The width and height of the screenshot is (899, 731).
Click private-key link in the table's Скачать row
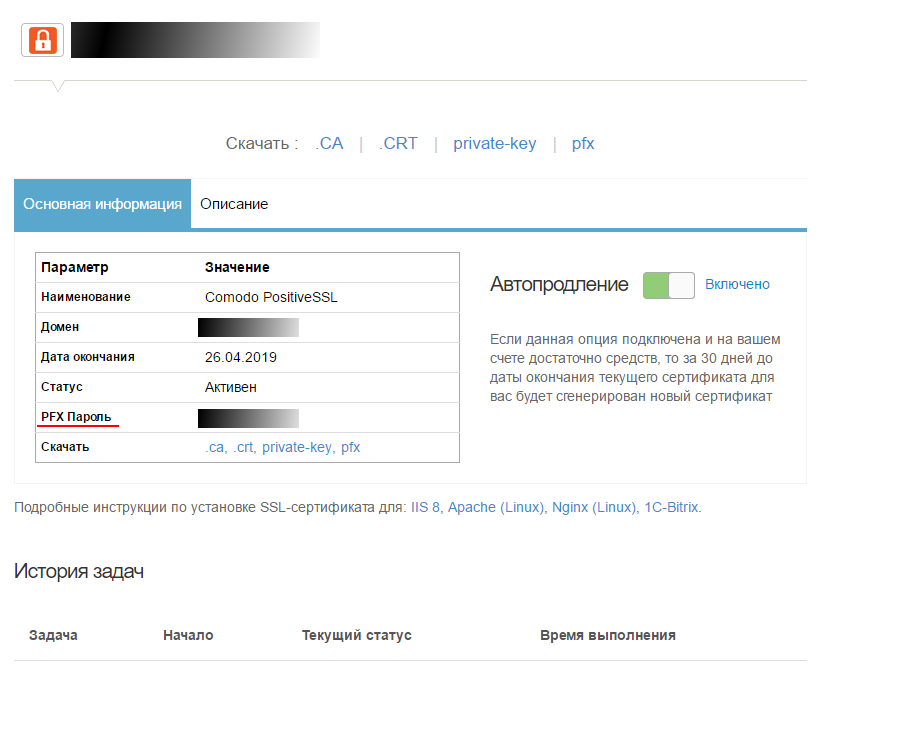296,447
